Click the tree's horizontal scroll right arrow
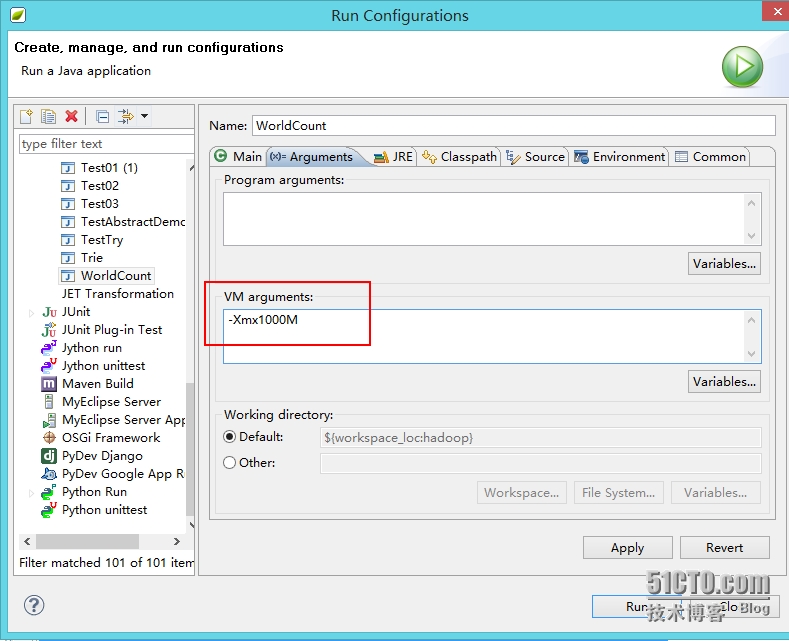 (177, 541)
